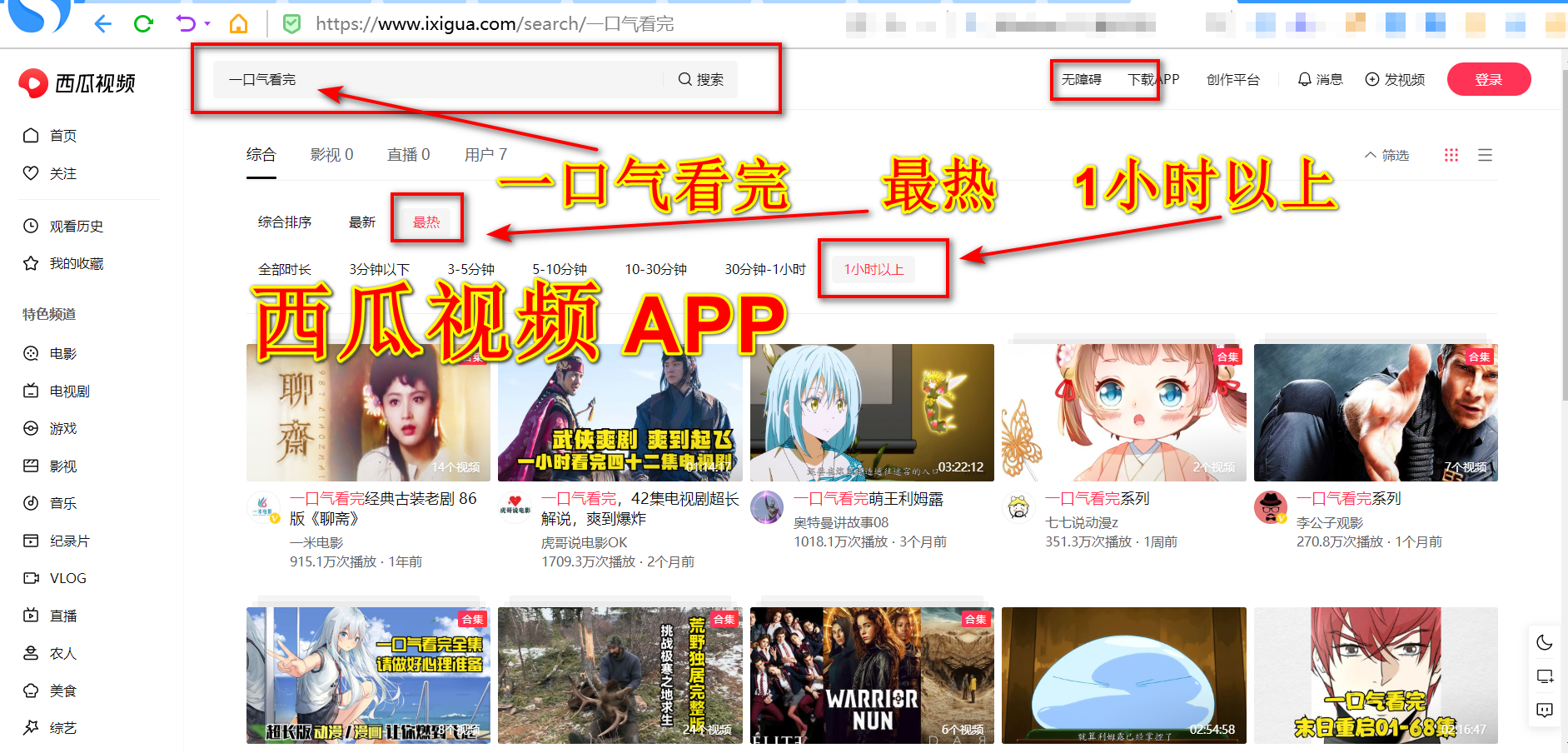Select 最热 sort option
Viewport: 1568px width, 753px height.
(426, 222)
